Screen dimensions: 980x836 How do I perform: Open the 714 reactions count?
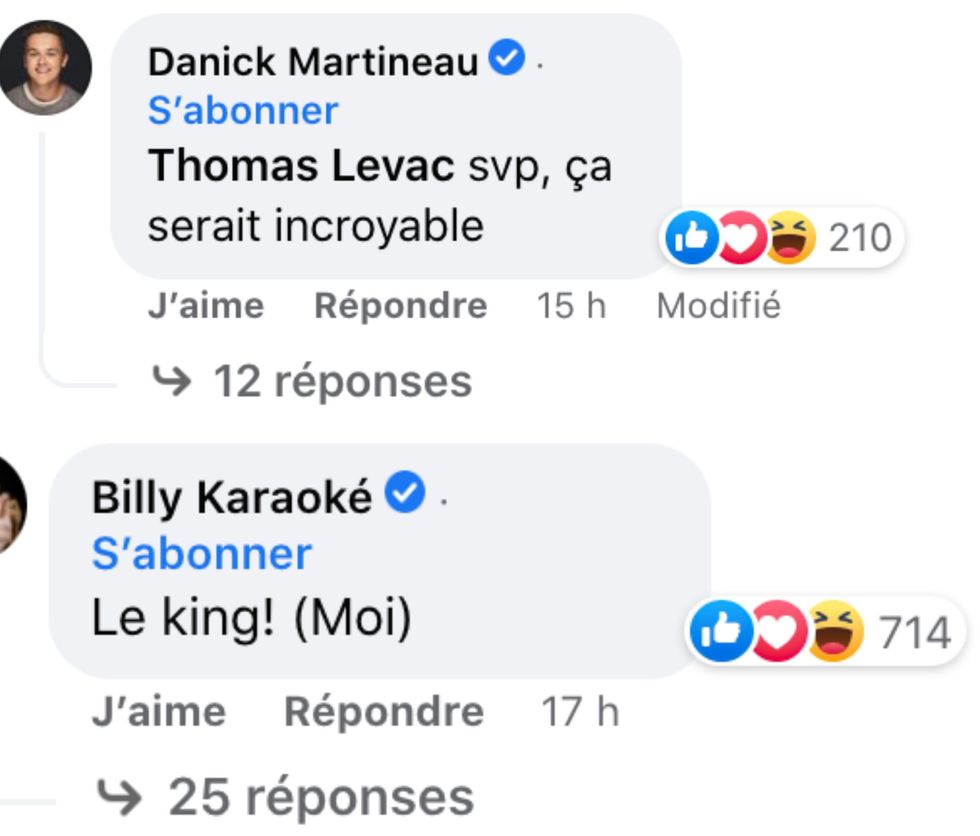pos(914,634)
